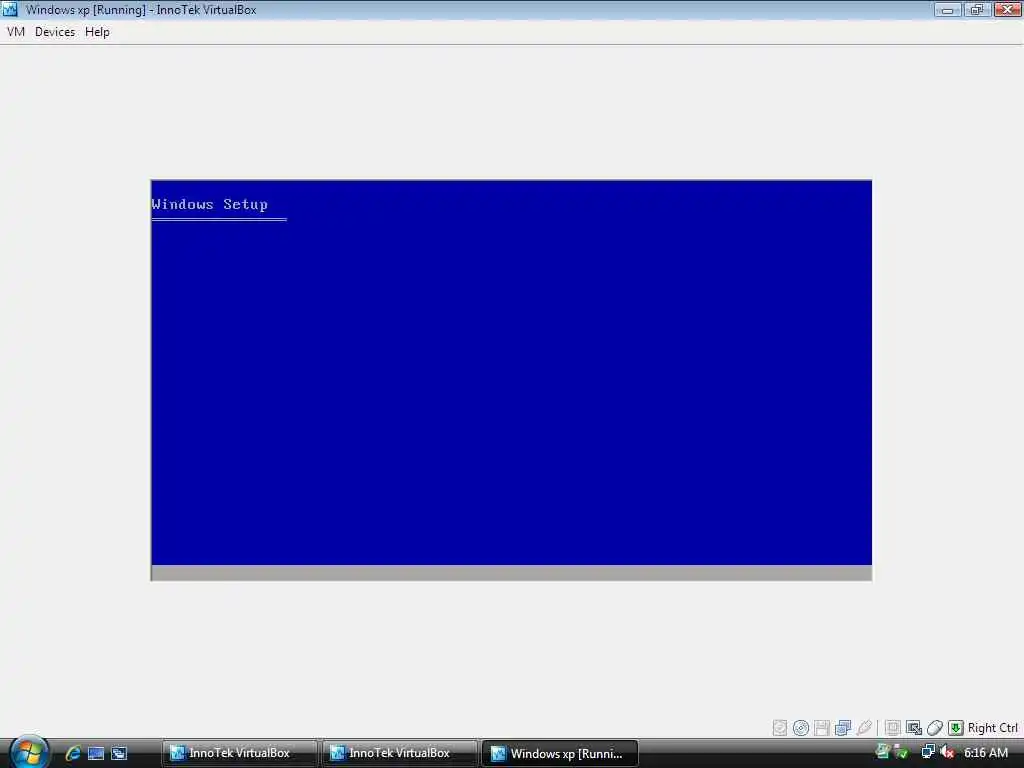Screen dimensions: 1024x768
Task: Click the green arrow keyboard capture icon
Action: click(956, 728)
